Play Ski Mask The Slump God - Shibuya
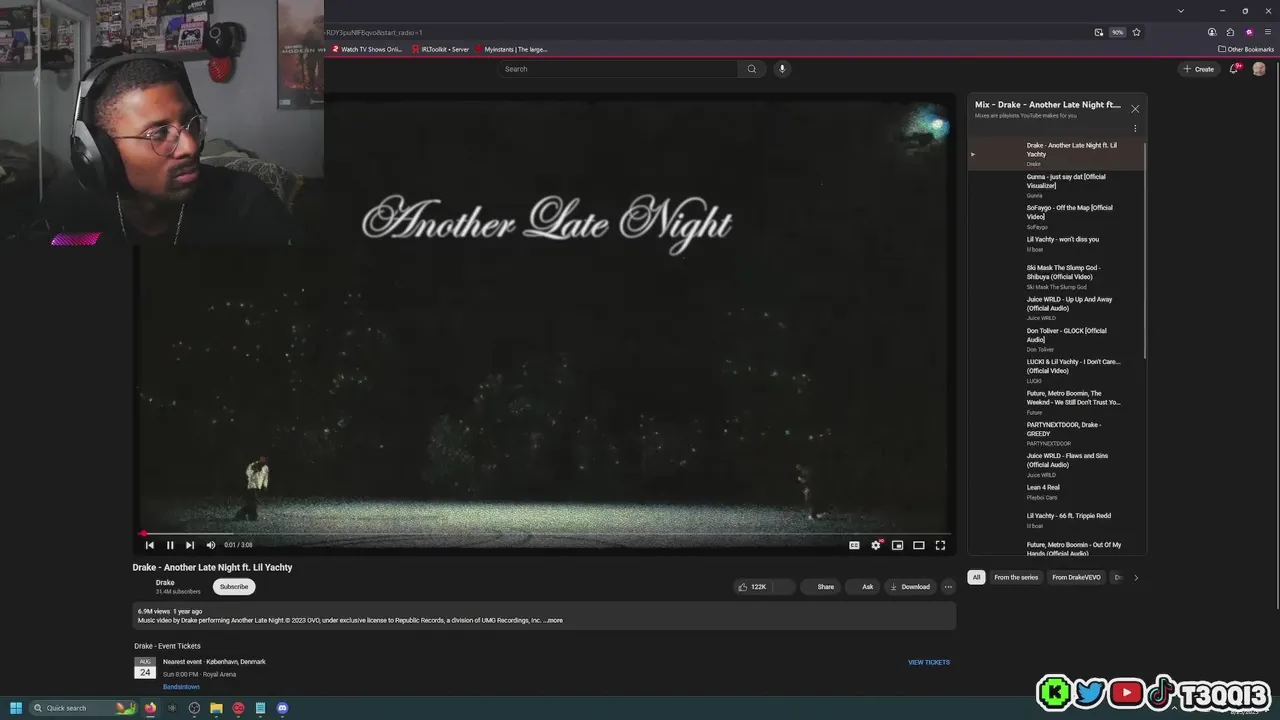The width and height of the screenshot is (1280, 720). [x=1056, y=277]
